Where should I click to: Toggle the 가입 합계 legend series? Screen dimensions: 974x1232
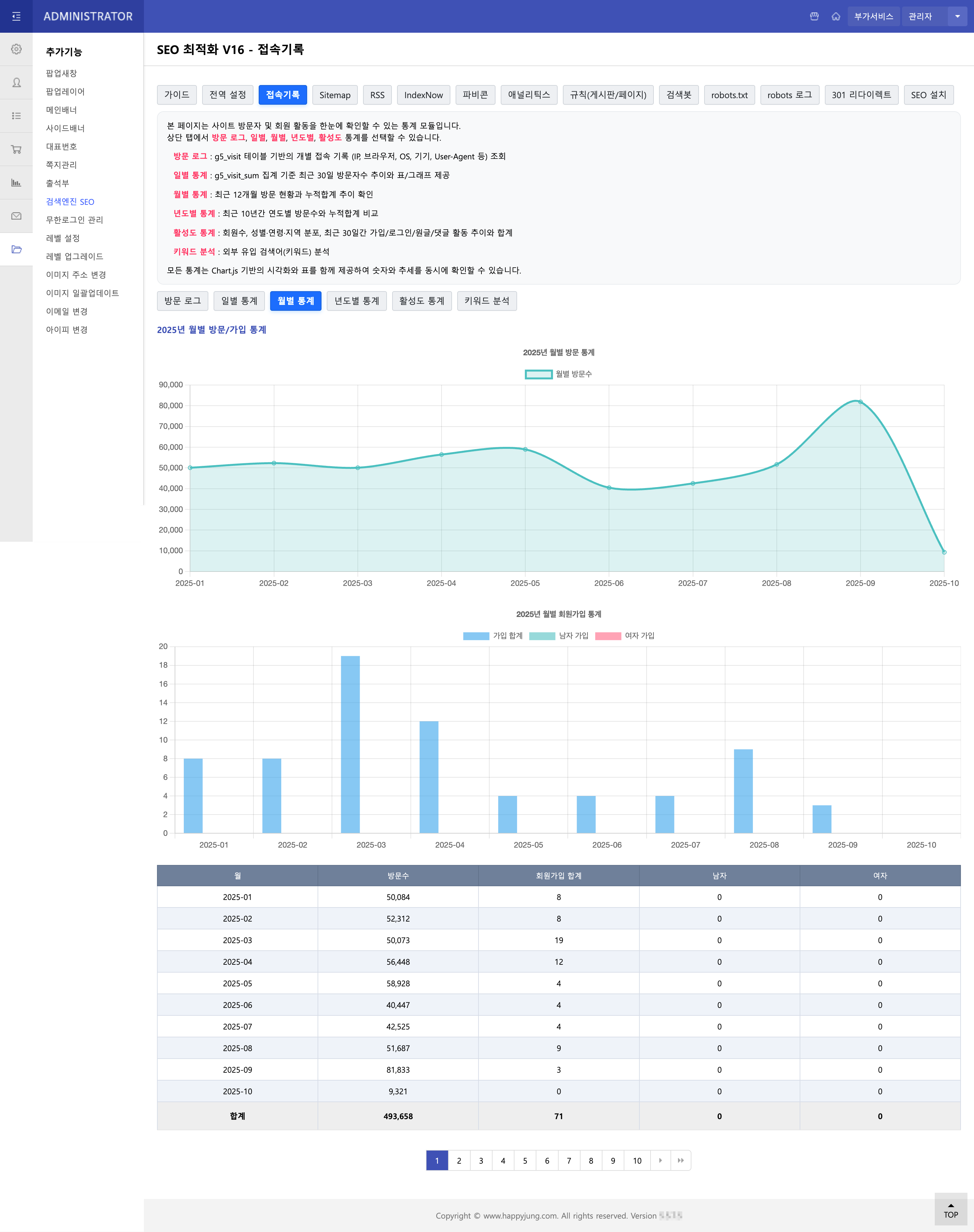493,636
